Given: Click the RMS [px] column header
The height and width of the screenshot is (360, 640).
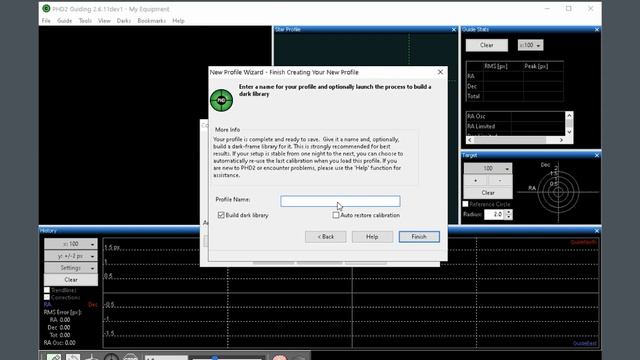Looking at the screenshot, I should pos(495,66).
